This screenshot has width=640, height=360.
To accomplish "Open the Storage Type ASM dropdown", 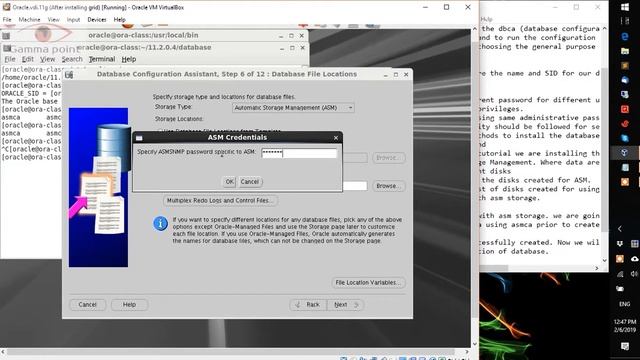I will 293,108.
